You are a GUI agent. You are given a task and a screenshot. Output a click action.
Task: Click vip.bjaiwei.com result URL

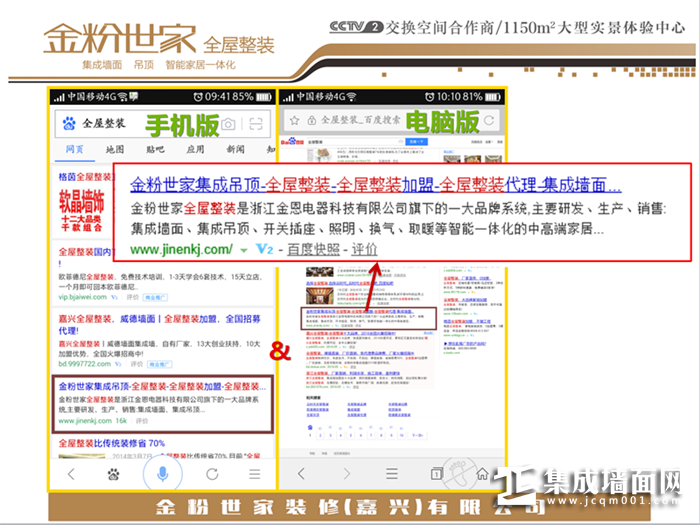click(83, 297)
